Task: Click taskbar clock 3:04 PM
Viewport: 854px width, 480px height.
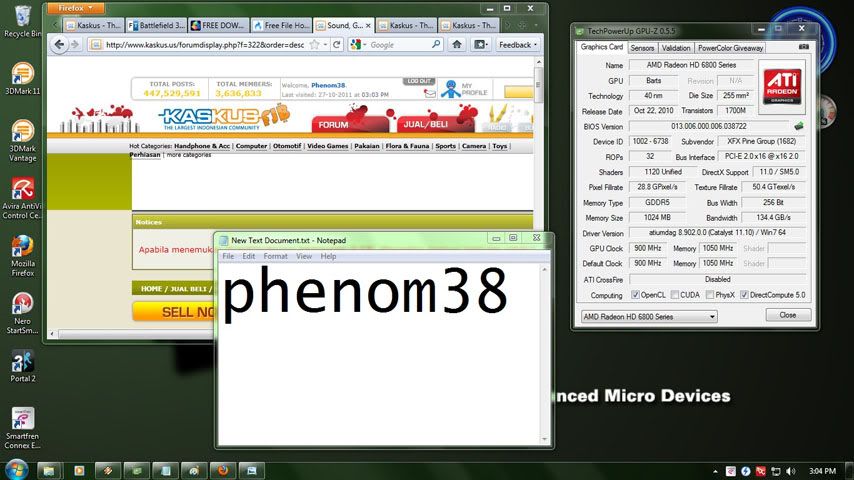Action: click(x=822, y=471)
